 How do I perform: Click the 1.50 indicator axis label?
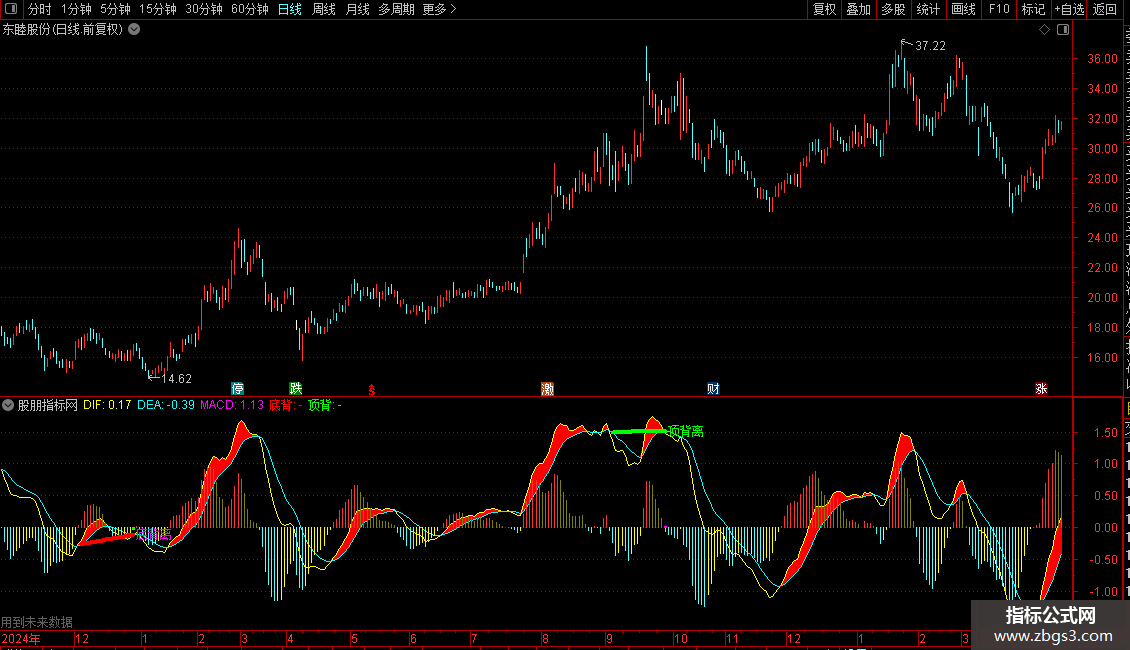tap(1105, 433)
